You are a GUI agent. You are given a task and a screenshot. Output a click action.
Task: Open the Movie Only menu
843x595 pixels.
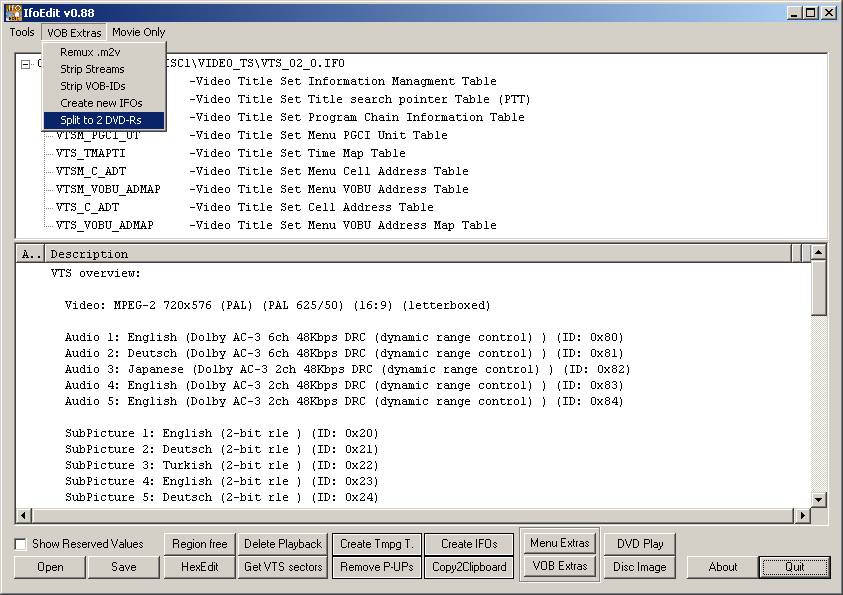click(139, 32)
